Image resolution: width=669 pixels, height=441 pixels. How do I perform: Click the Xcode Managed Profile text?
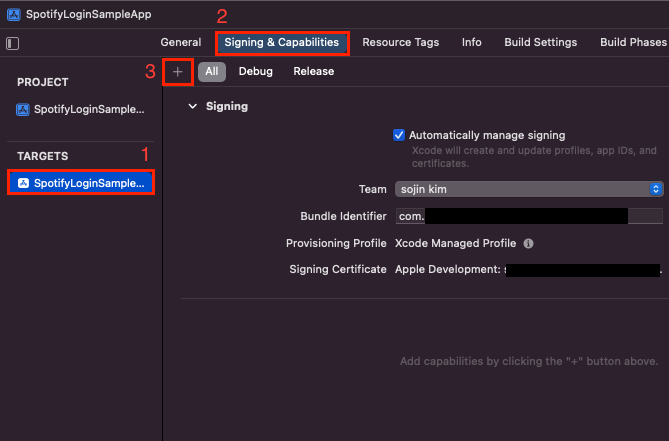coord(455,244)
